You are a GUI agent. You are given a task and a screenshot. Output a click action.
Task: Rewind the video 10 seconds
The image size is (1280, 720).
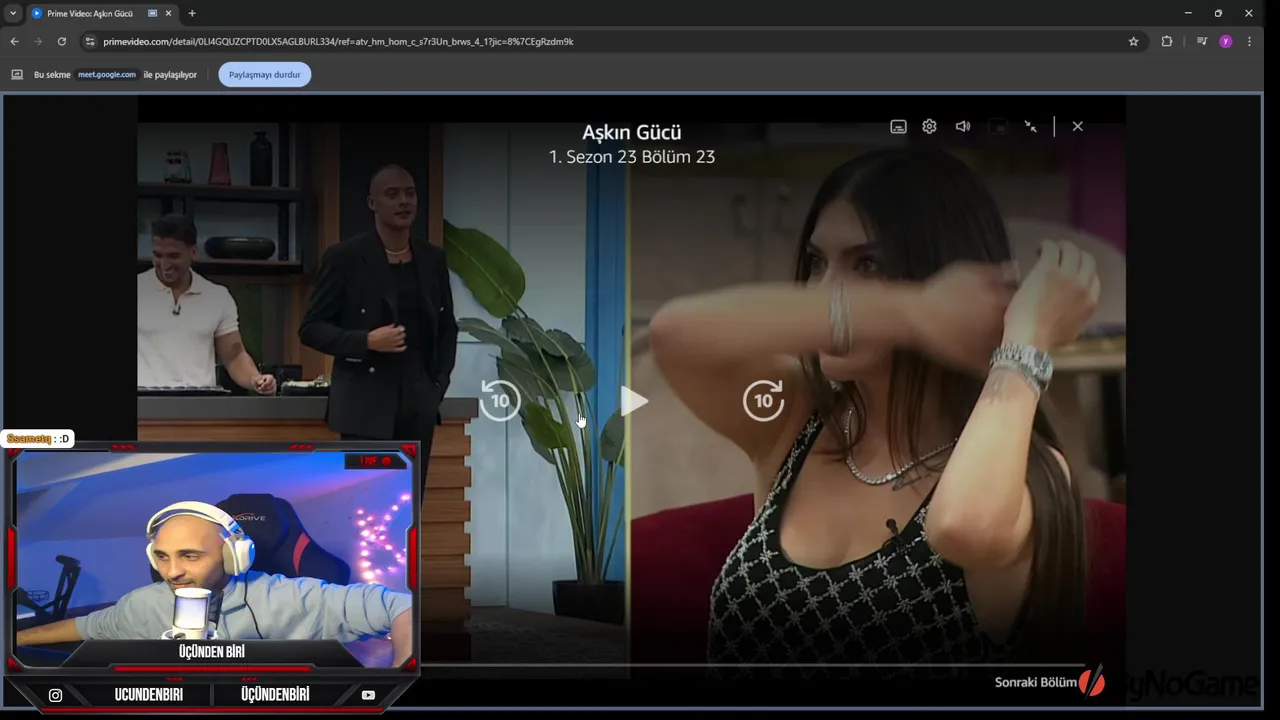(x=500, y=401)
